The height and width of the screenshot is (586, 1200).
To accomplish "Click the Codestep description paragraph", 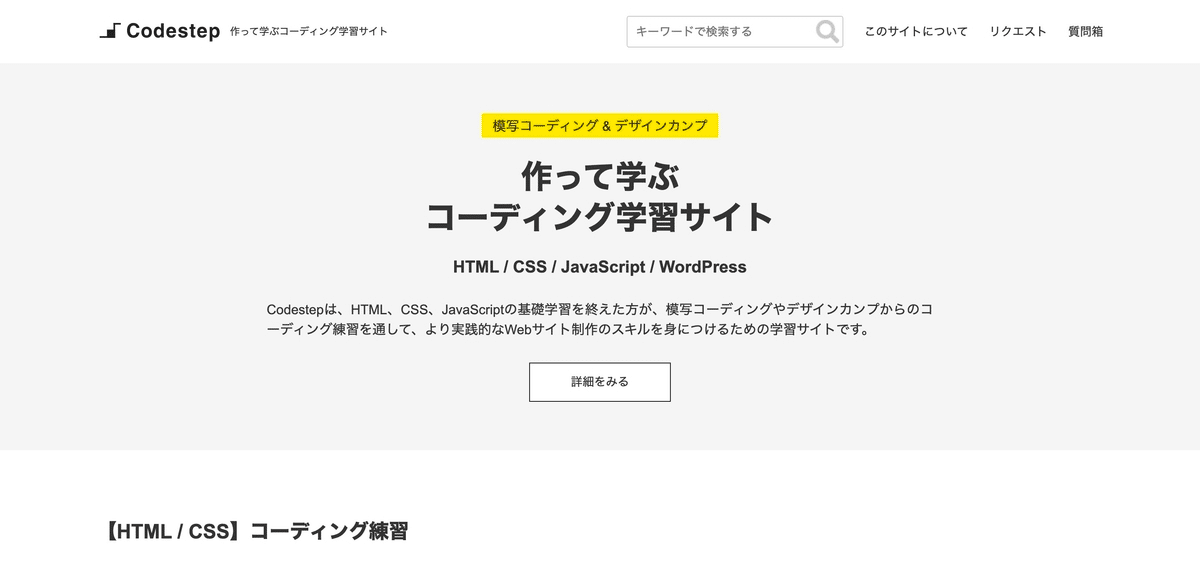I will pos(599,320).
